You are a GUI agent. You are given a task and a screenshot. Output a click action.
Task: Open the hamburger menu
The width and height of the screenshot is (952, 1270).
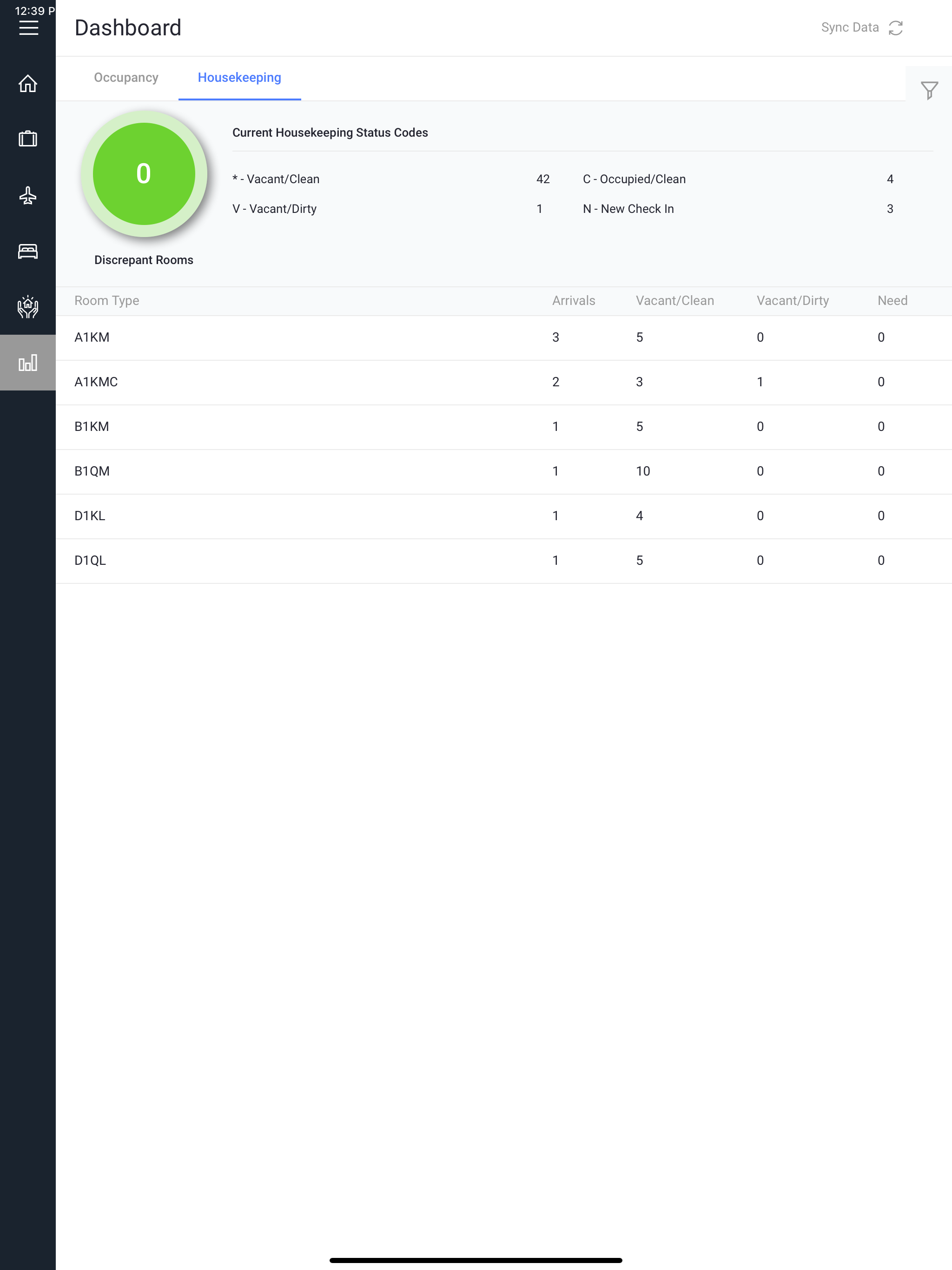pos(28,27)
